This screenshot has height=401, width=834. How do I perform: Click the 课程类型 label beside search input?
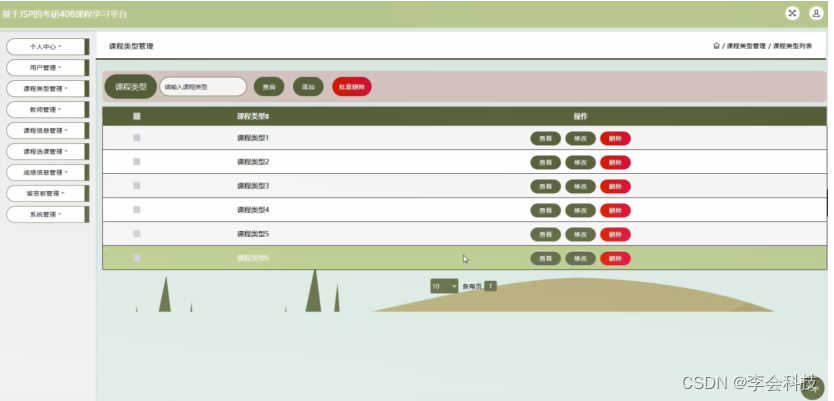point(130,87)
